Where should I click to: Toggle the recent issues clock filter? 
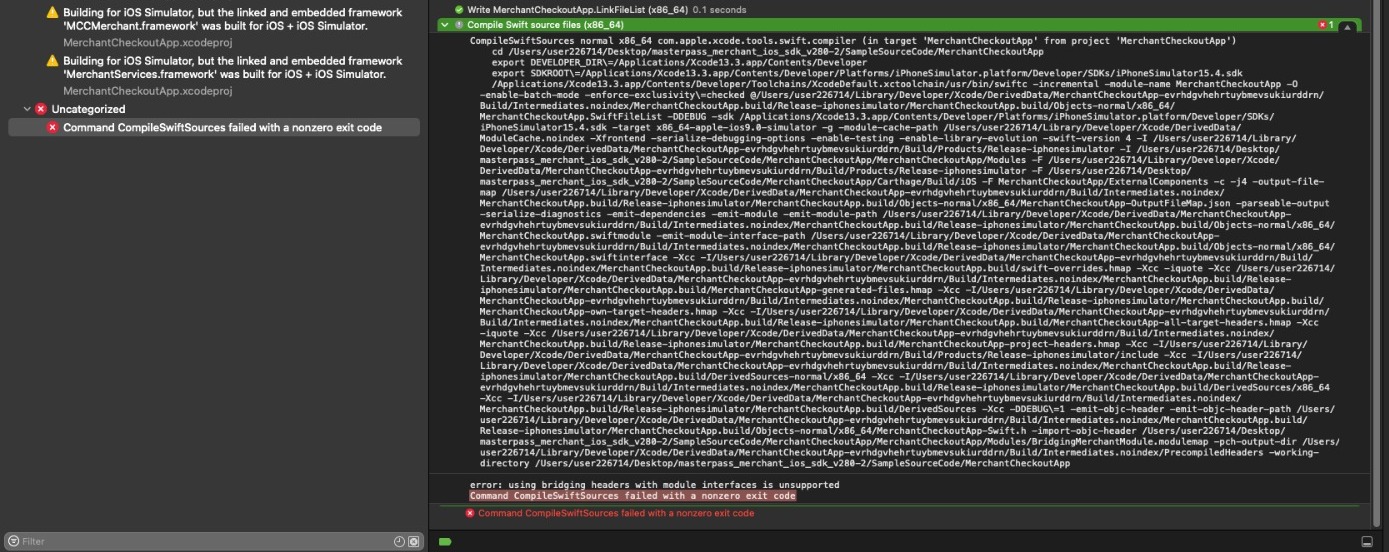tap(400, 541)
